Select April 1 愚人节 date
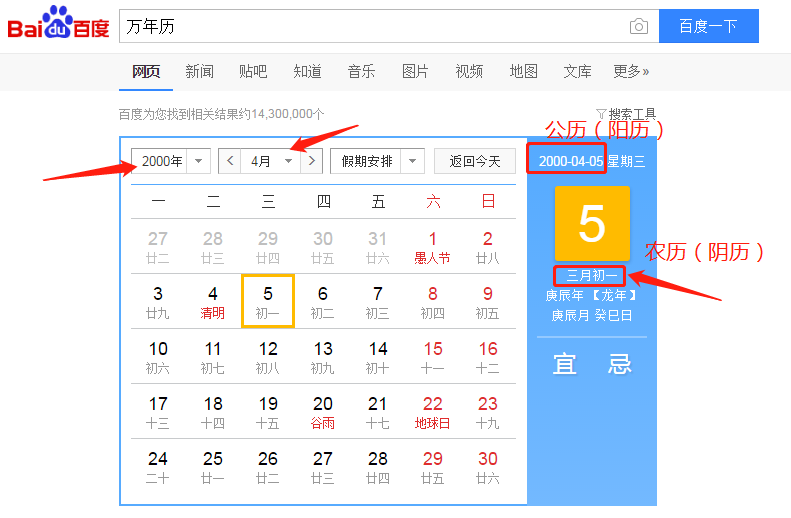 tap(432, 247)
